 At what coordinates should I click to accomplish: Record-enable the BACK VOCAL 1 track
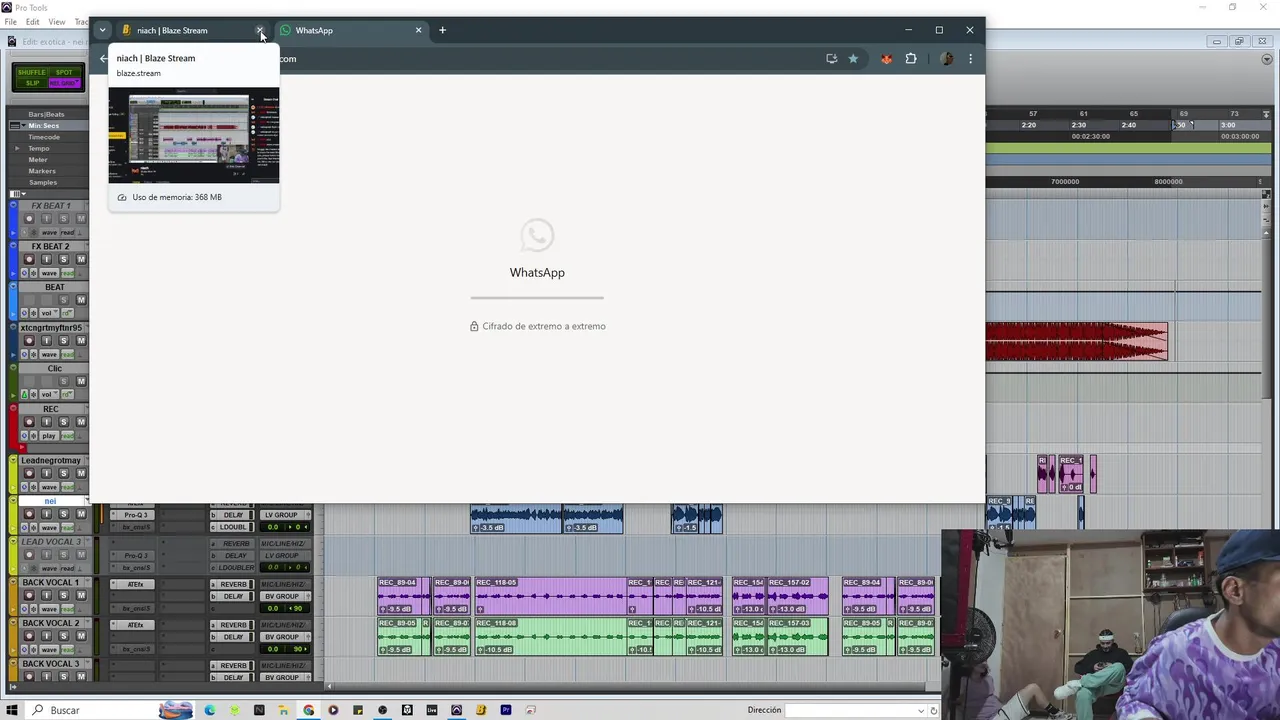tap(29, 595)
